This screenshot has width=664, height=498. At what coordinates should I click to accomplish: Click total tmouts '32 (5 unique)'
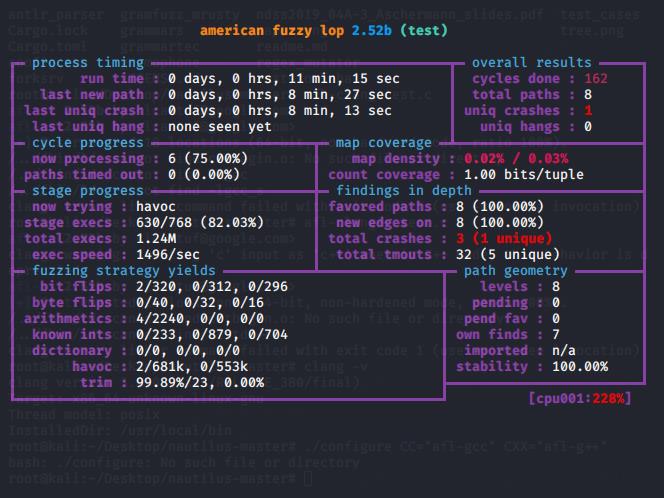[508, 255]
